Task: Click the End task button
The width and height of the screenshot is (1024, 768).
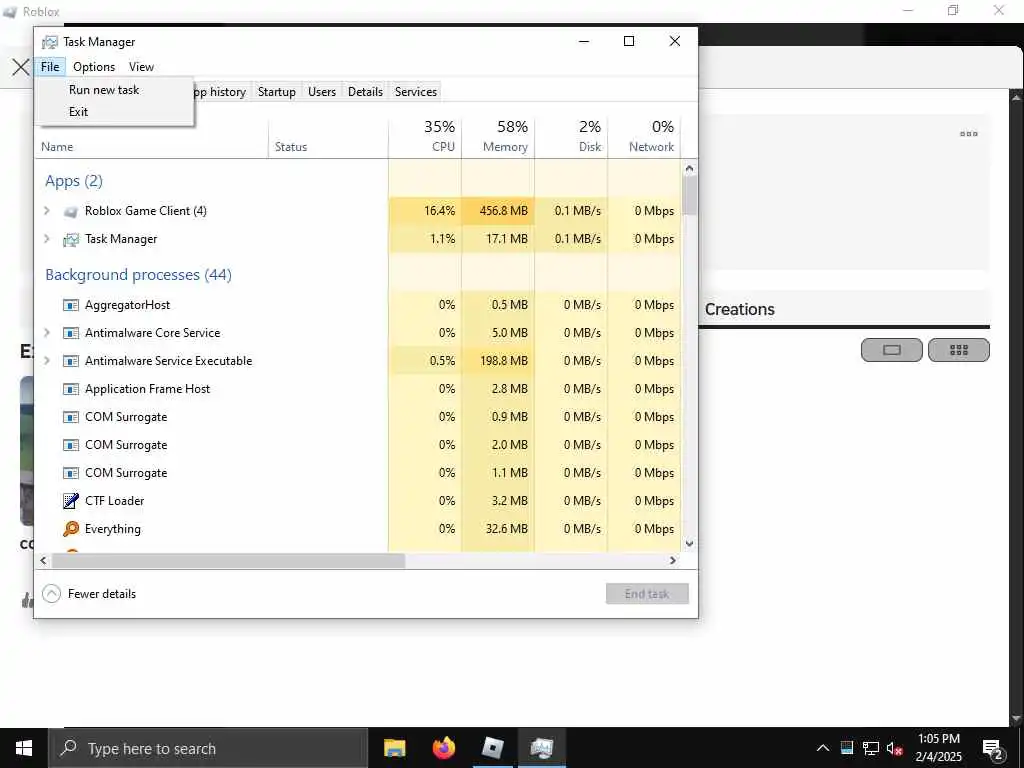Action: 647,594
